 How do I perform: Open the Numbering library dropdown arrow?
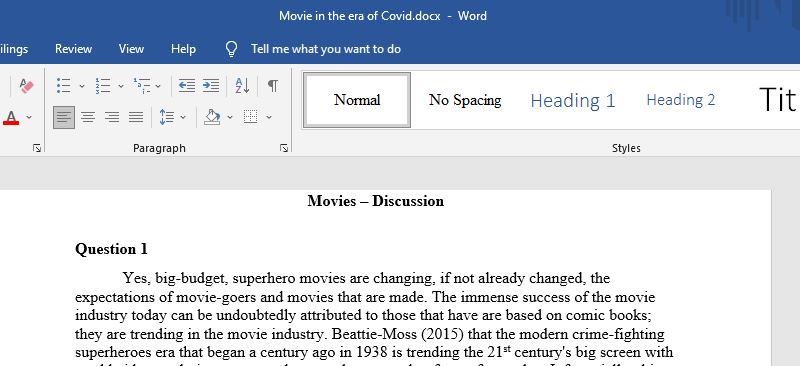121,86
